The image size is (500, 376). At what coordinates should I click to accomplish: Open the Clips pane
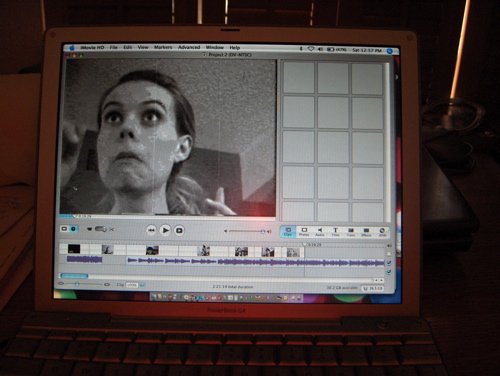pyautogui.click(x=288, y=232)
